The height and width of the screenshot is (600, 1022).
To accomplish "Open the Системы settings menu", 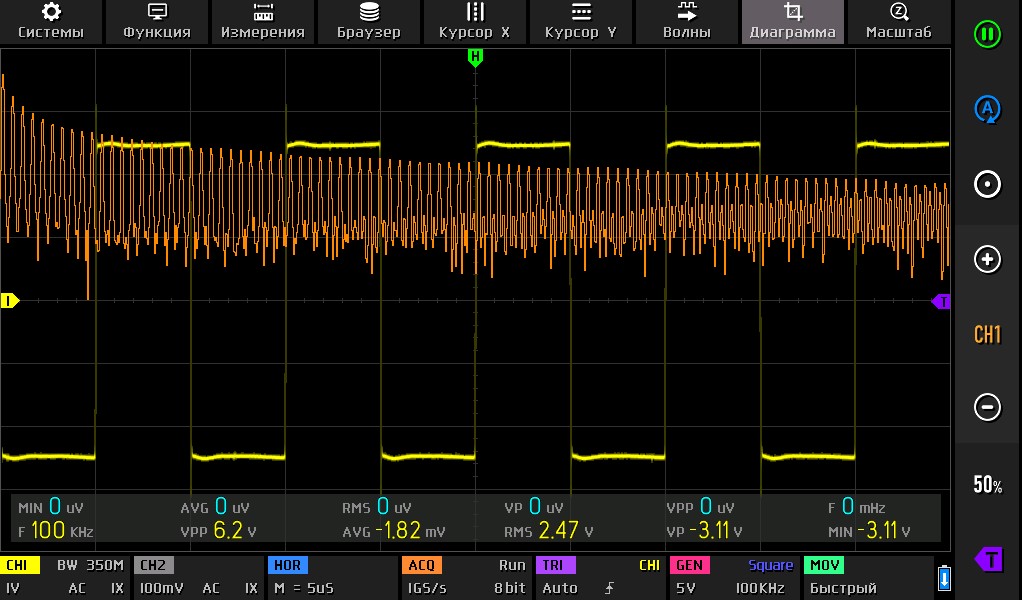I will pyautogui.click(x=51, y=21).
